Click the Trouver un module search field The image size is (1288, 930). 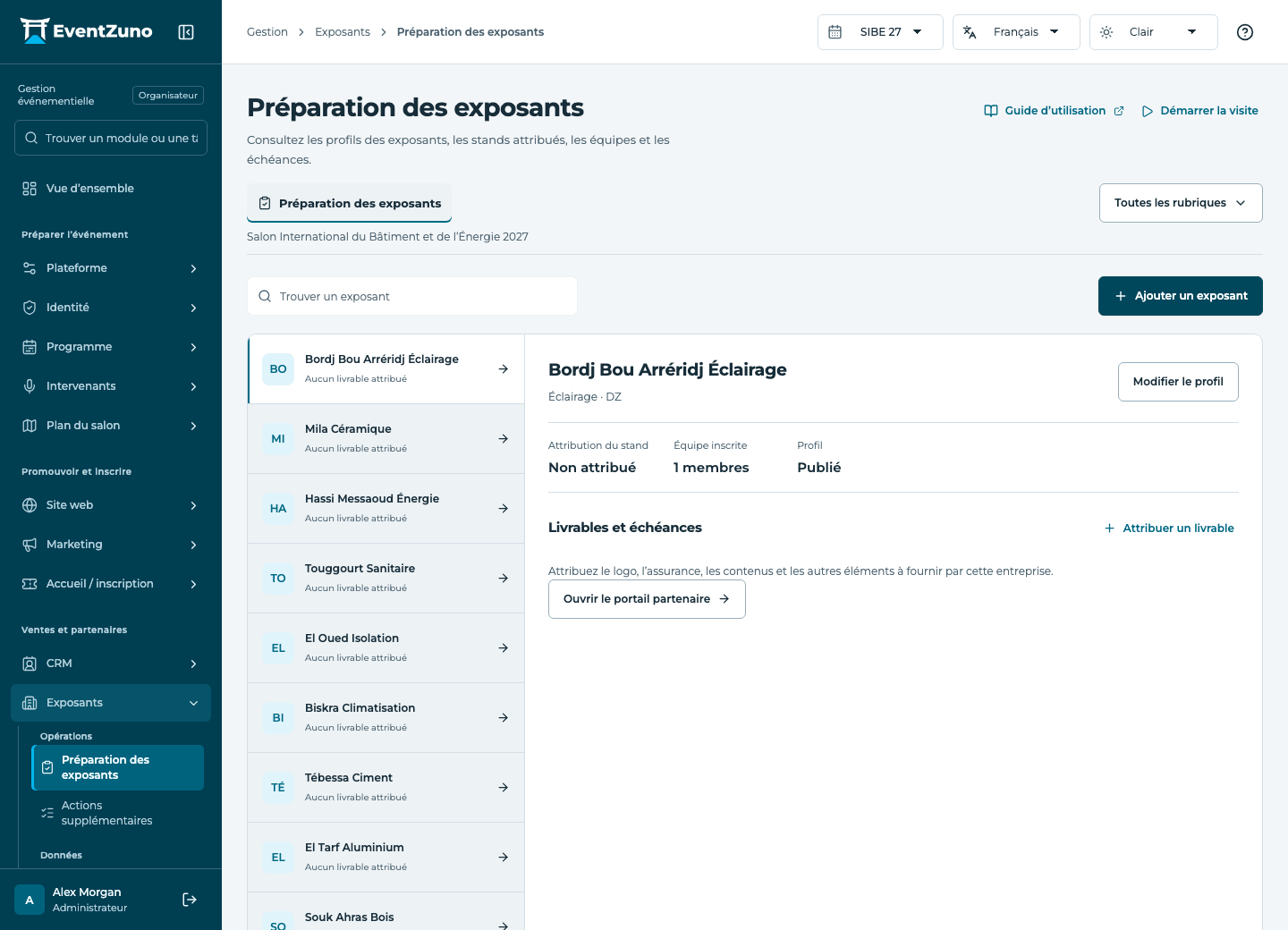click(x=111, y=138)
